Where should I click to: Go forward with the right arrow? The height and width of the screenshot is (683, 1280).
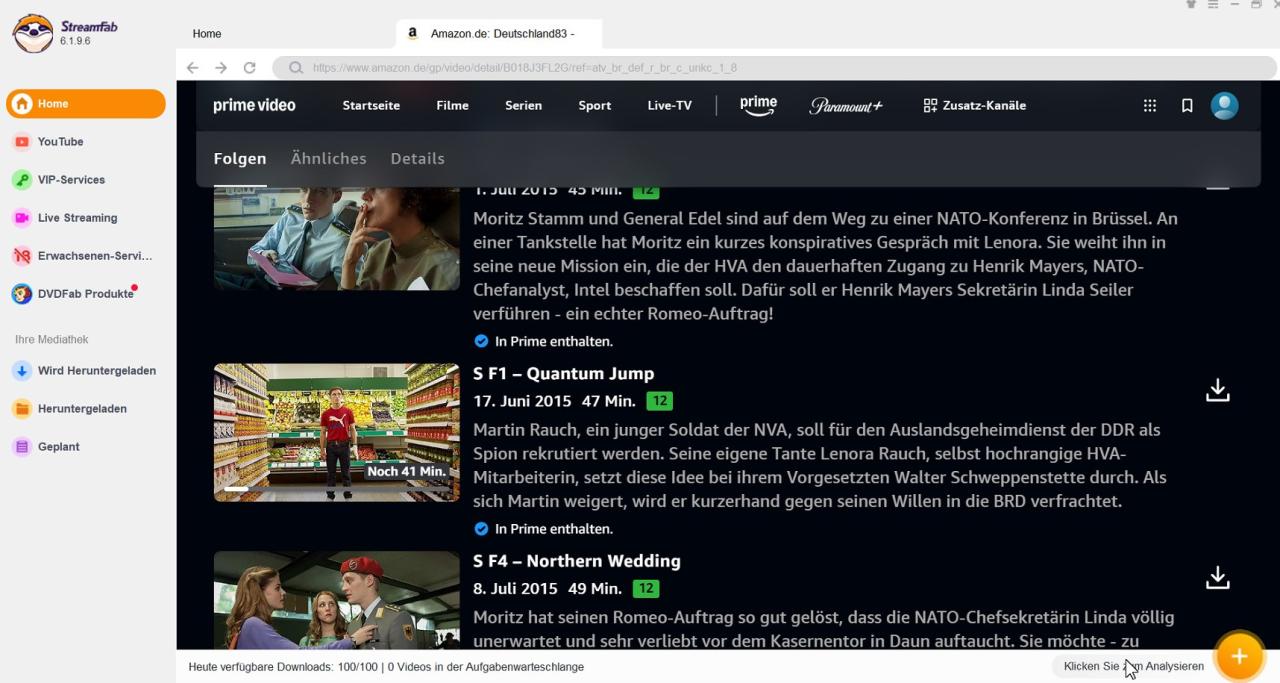tap(221, 68)
